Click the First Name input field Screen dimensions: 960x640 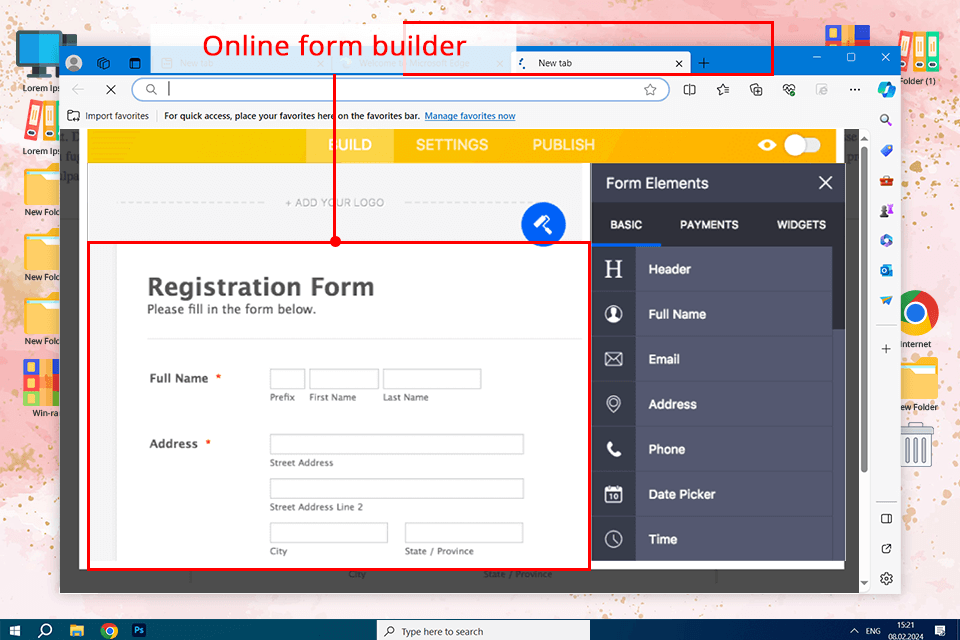tap(343, 378)
